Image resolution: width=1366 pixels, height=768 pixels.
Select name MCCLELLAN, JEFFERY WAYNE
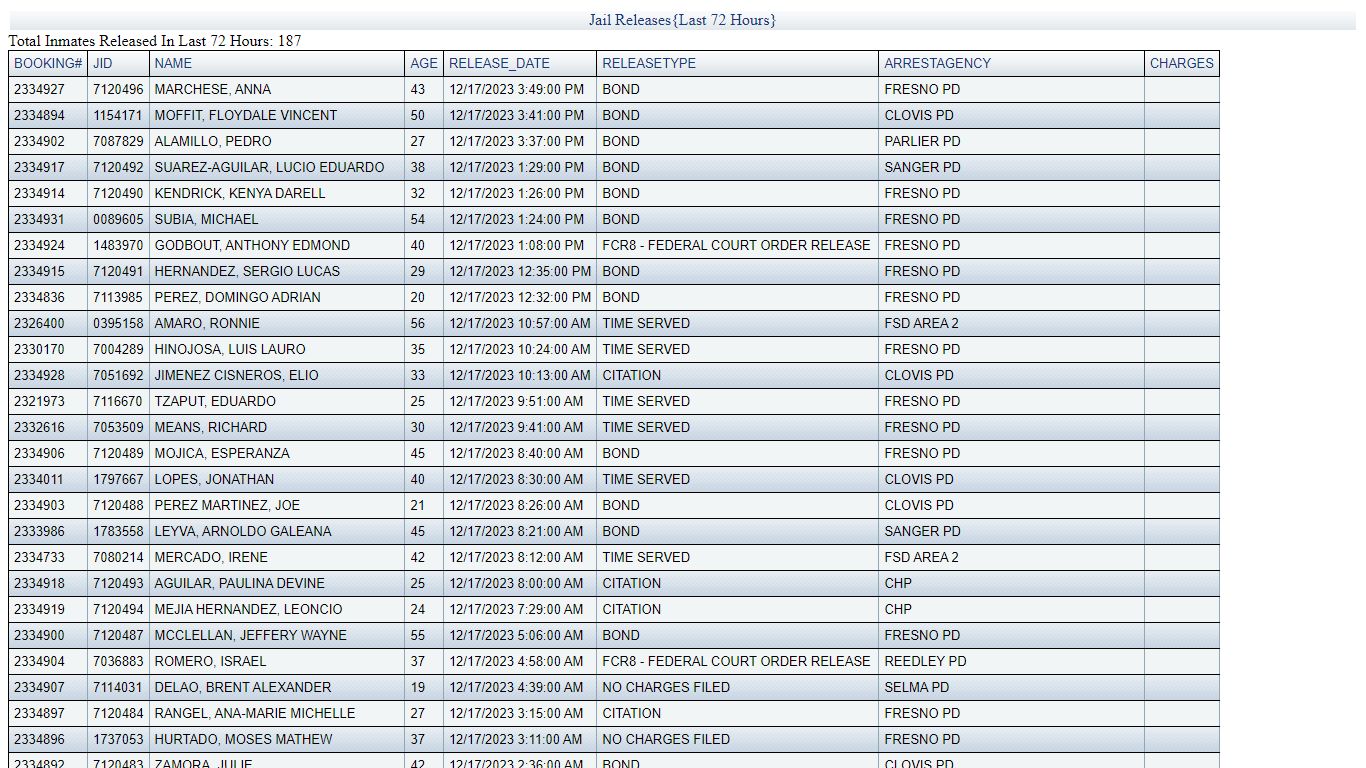[x=251, y=635]
